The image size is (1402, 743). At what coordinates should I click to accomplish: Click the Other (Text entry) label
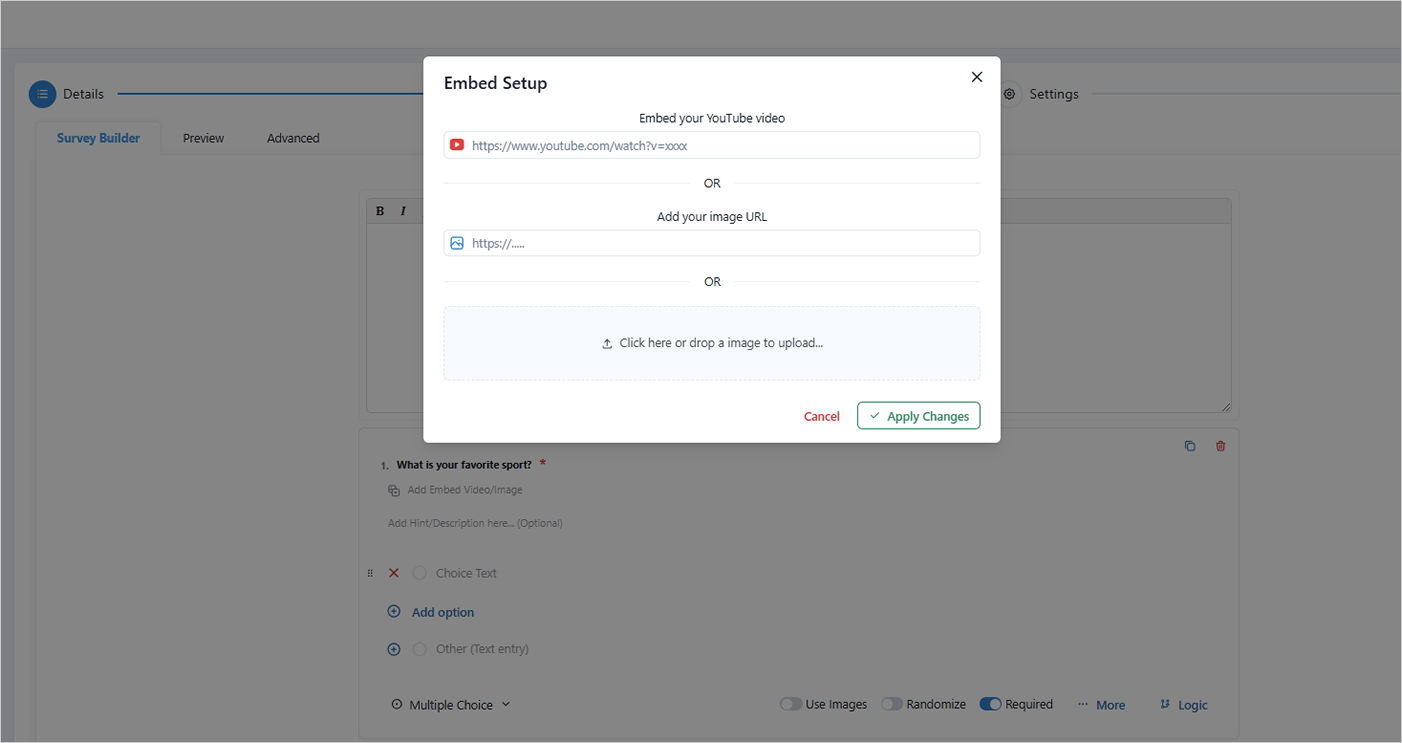pyautogui.click(x=482, y=649)
